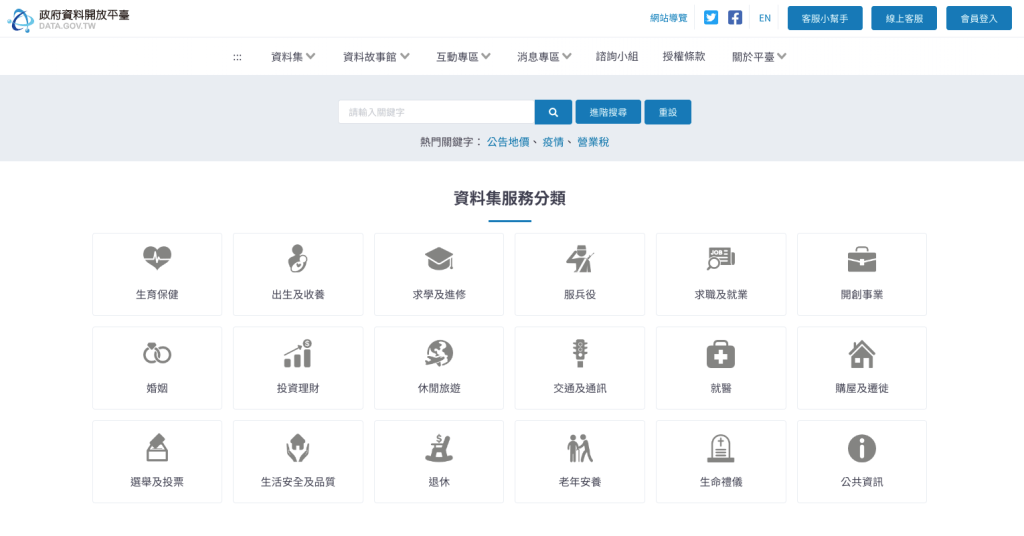Search hot keyword 疫情

tap(553, 142)
